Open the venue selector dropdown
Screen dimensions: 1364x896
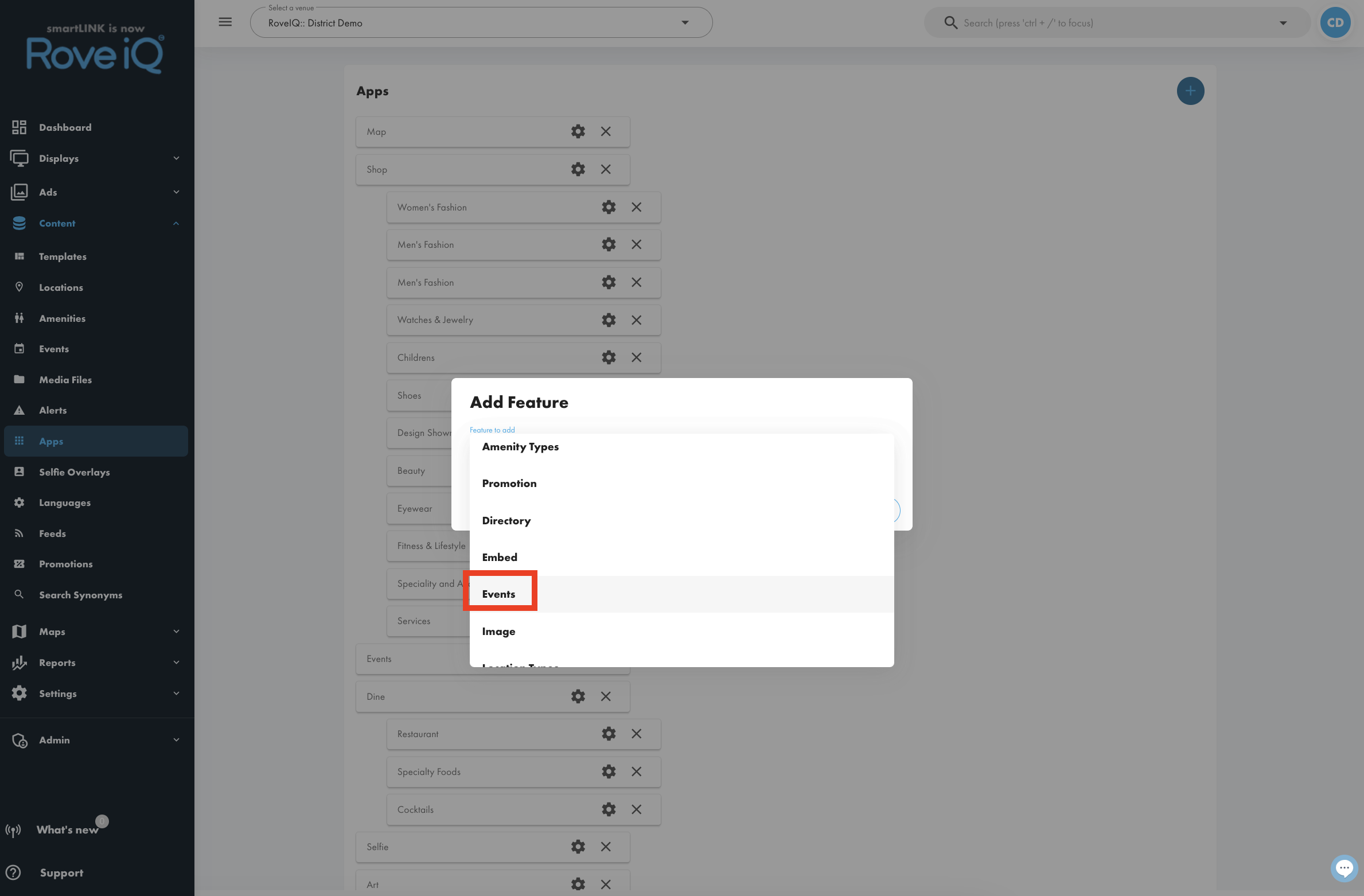point(481,23)
